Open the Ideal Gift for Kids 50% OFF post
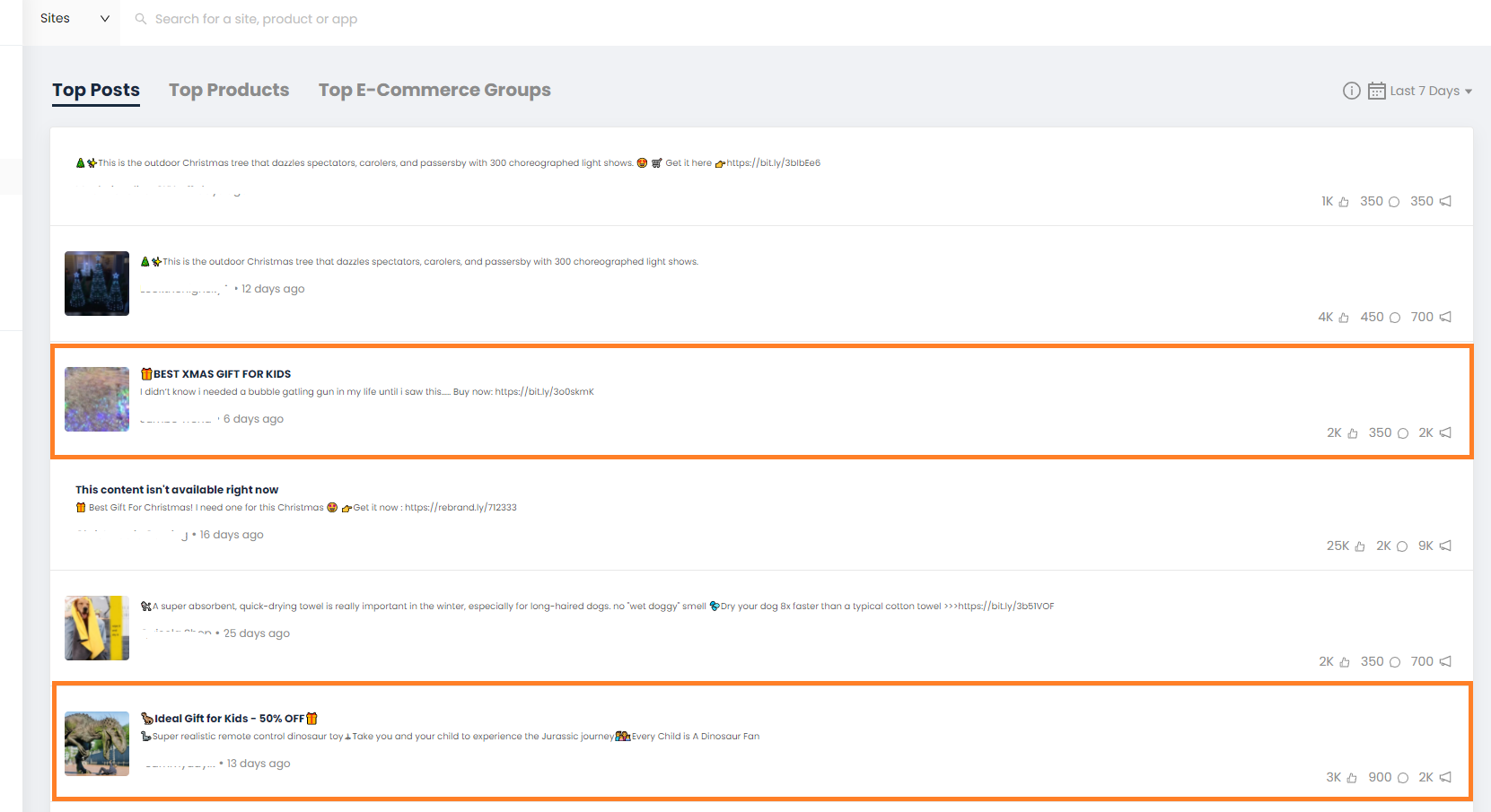 [x=229, y=719]
